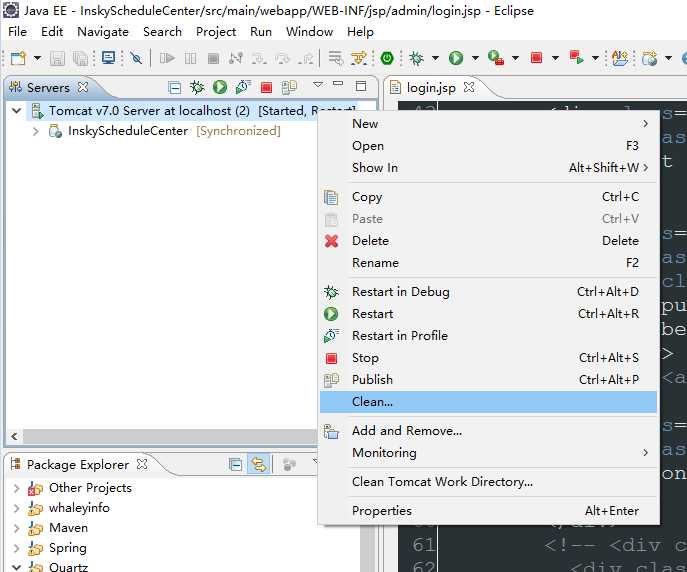
Task: Choose Clean Tomcat Work Directory...
Action: click(x=489, y=482)
